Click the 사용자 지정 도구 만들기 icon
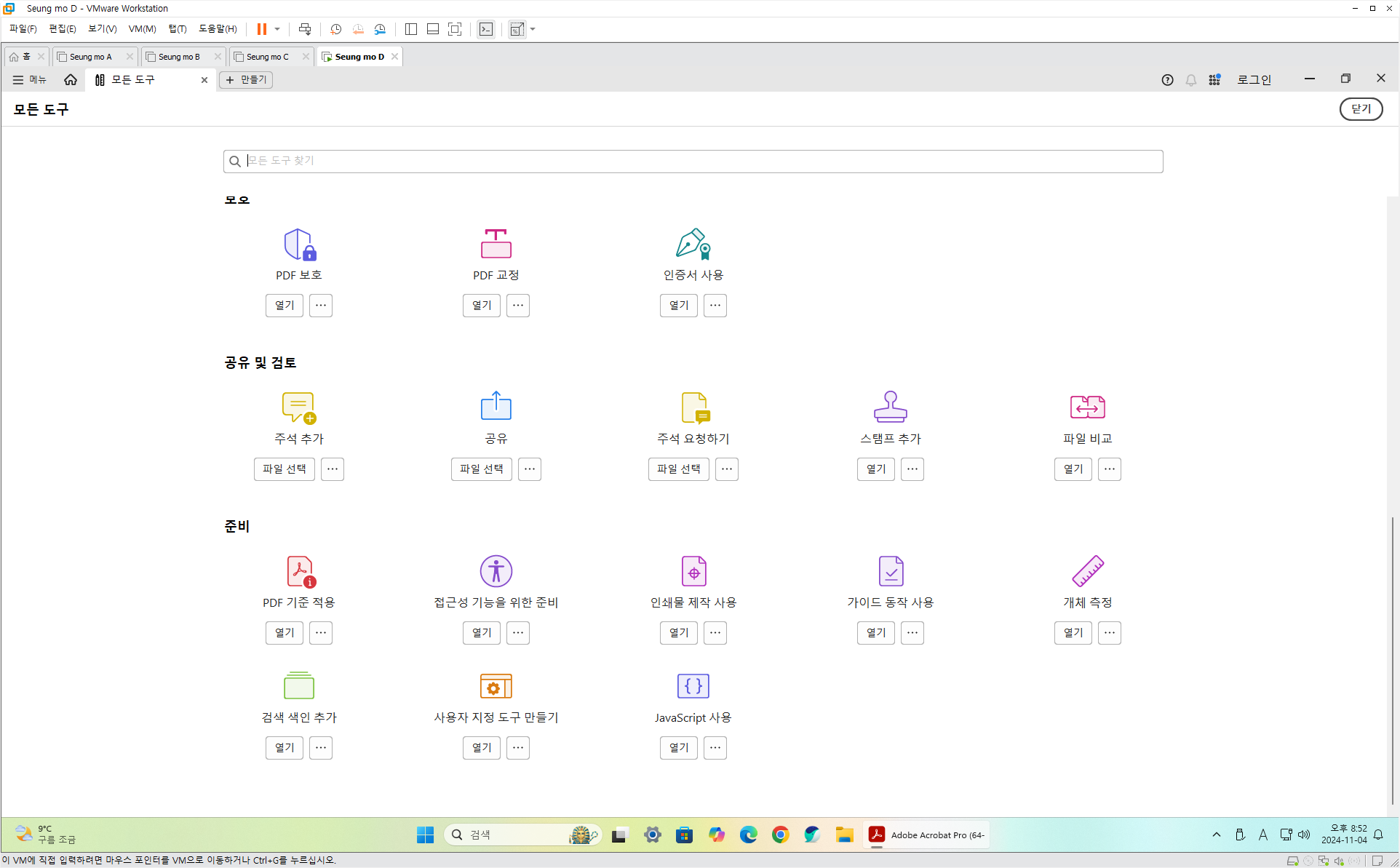Screen dimensions: 1400x868 [496, 685]
